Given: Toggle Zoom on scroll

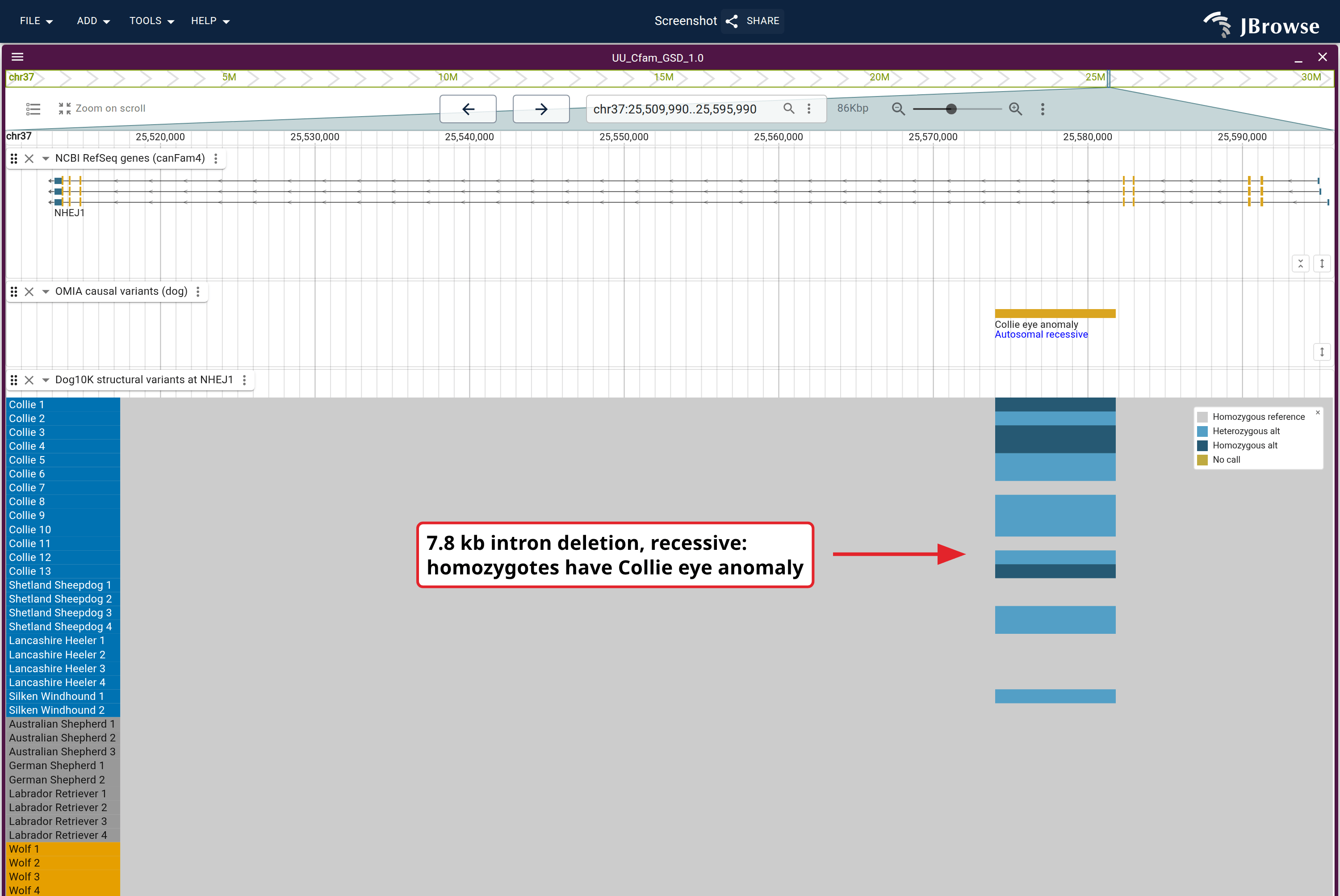Looking at the screenshot, I should tap(102, 109).
